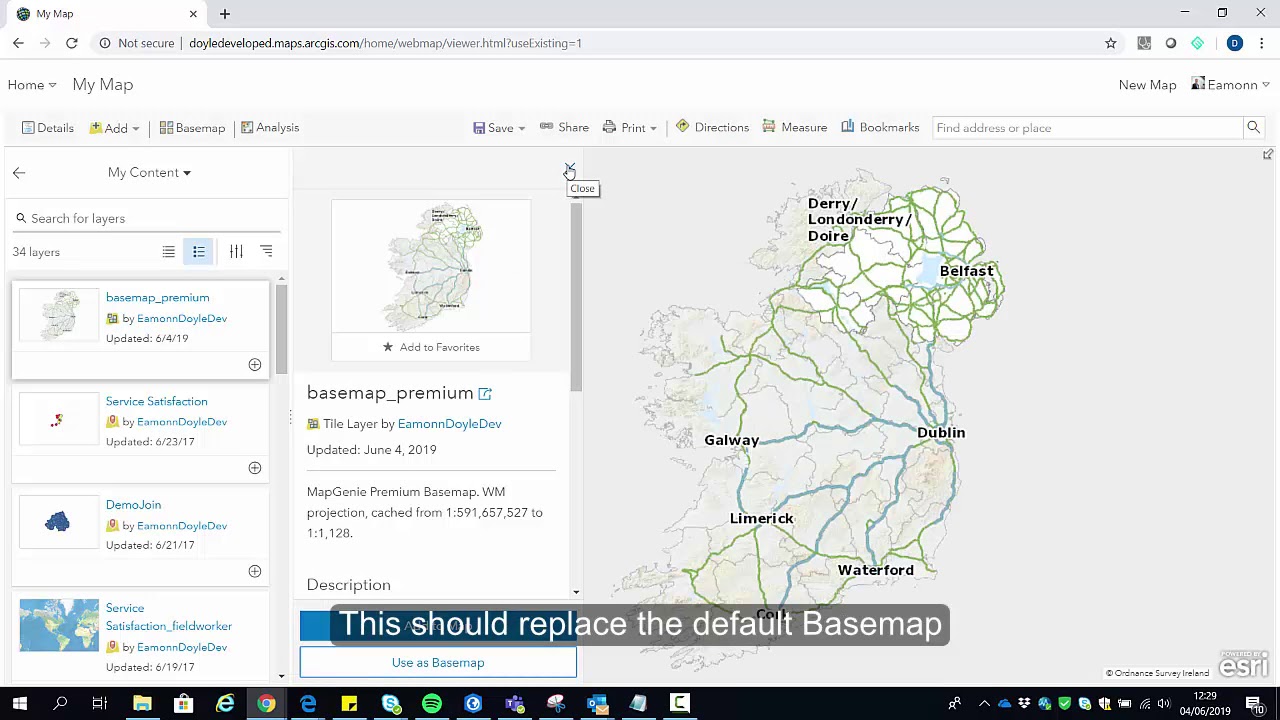
Task: Click the Chrome profile avatar icon
Action: click(1235, 43)
